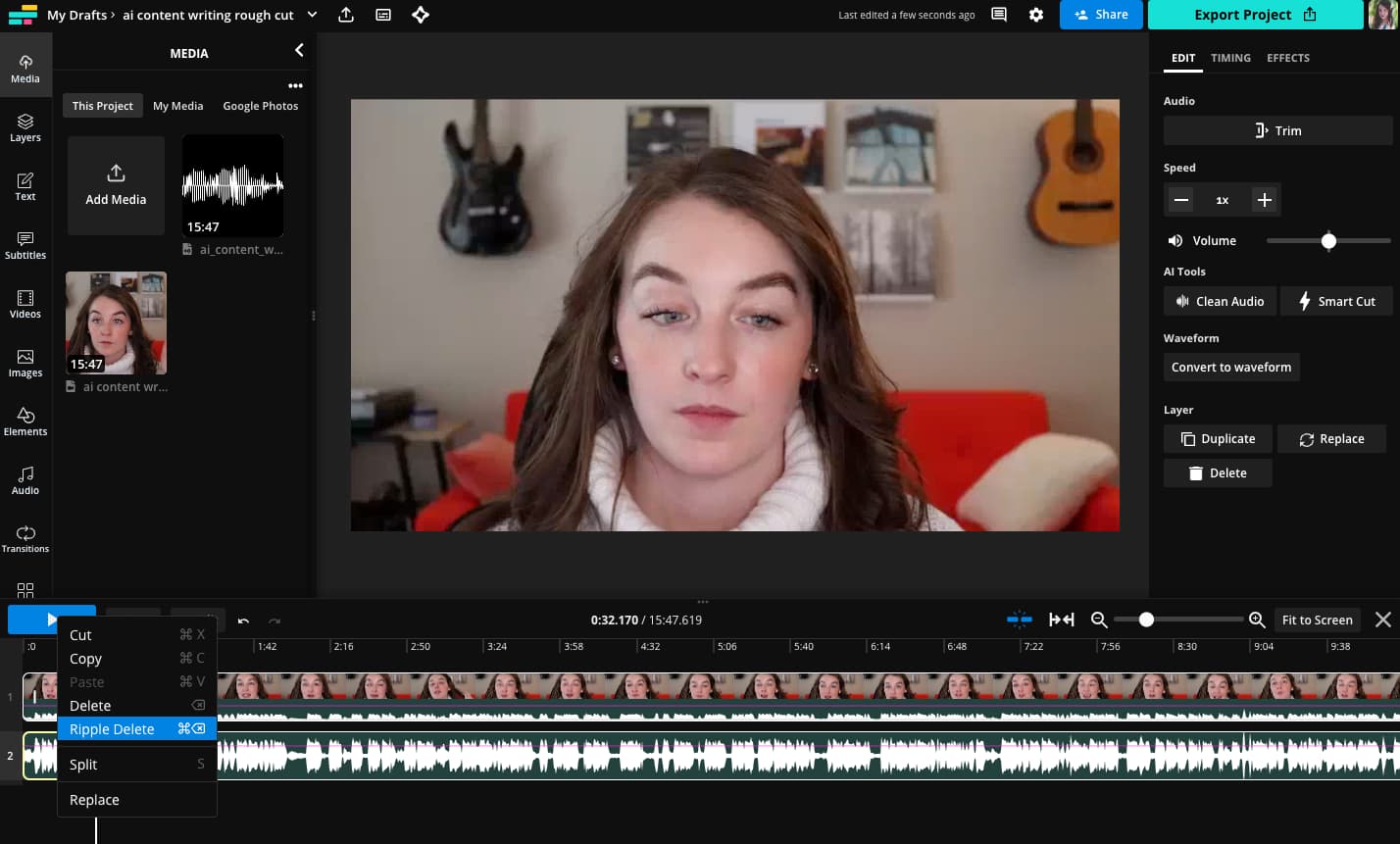Mute audio via the speaker icon
This screenshot has height=844, width=1400.
point(1175,240)
